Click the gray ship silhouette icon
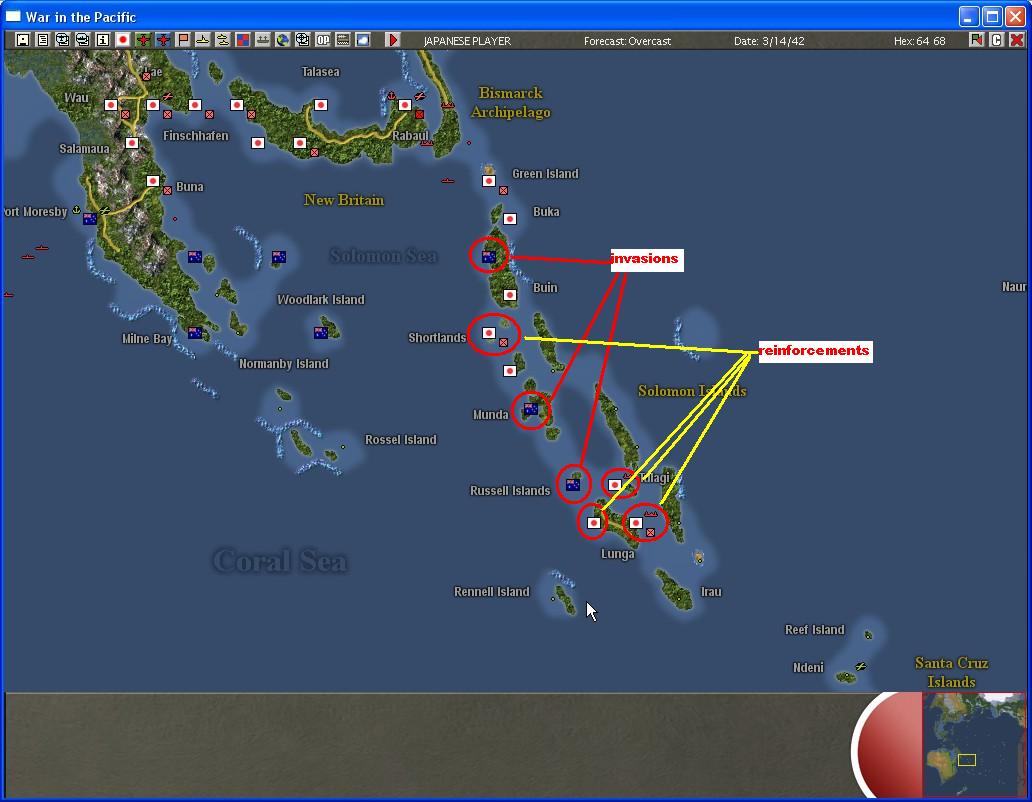Viewport: 1032px width, 802px height. pos(263,40)
